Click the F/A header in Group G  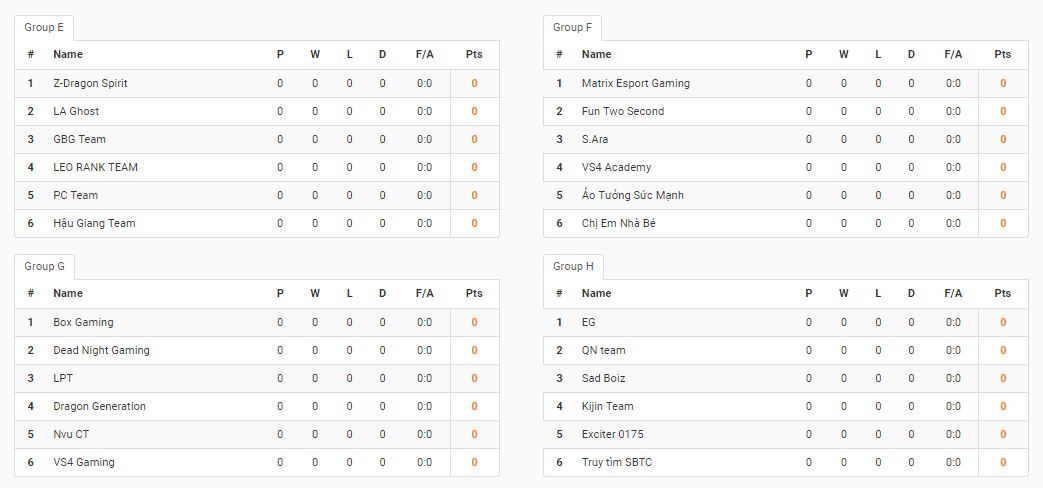(424, 293)
